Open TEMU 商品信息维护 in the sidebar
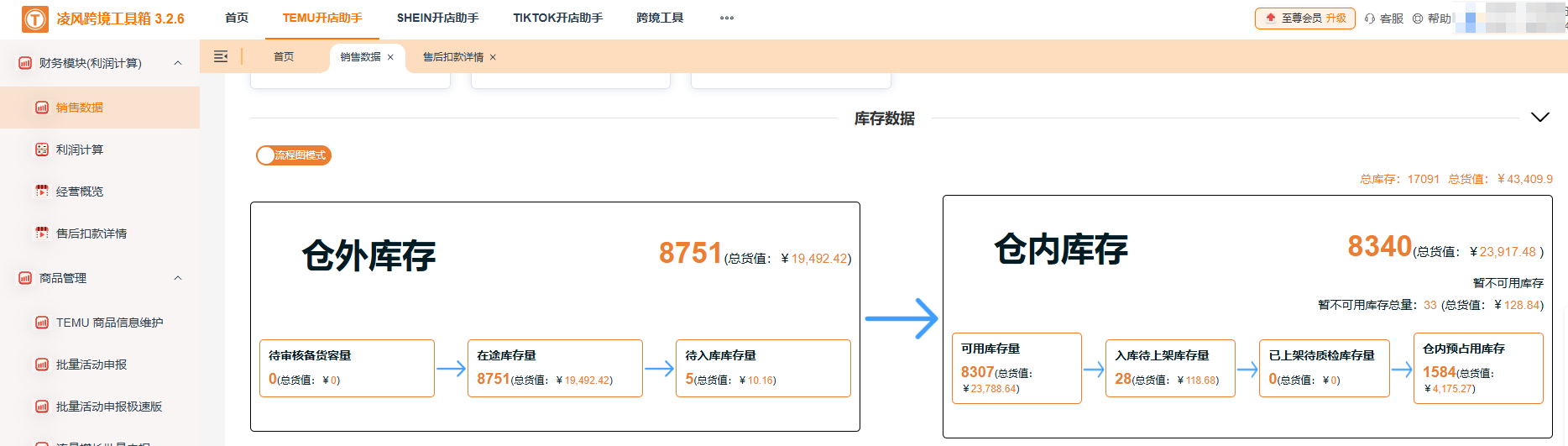The width and height of the screenshot is (1568, 446). point(100,323)
